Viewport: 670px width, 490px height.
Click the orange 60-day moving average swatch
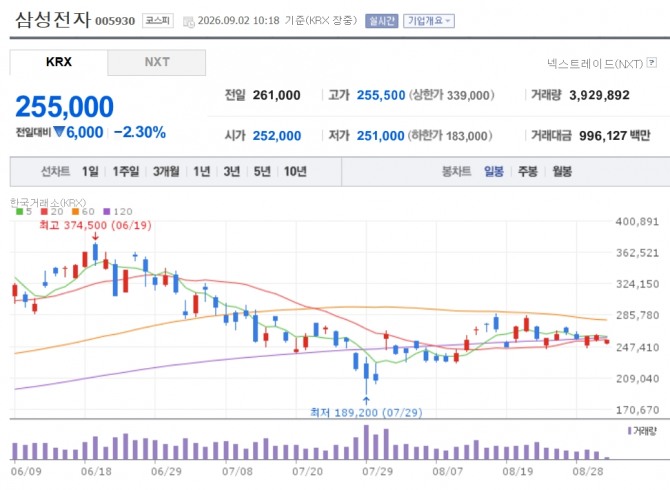coord(76,211)
